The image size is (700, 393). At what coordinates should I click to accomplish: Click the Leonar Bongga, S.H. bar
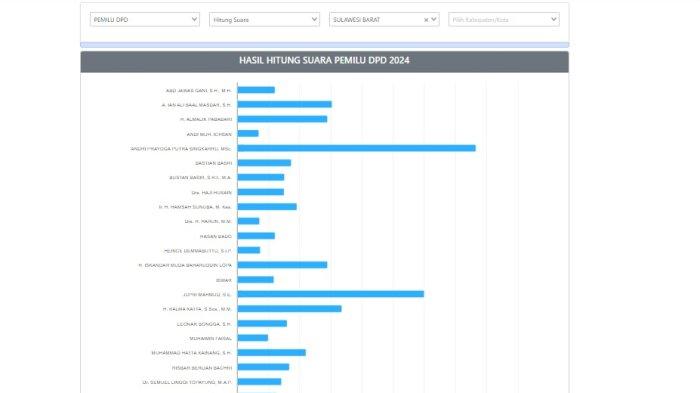(x=262, y=323)
